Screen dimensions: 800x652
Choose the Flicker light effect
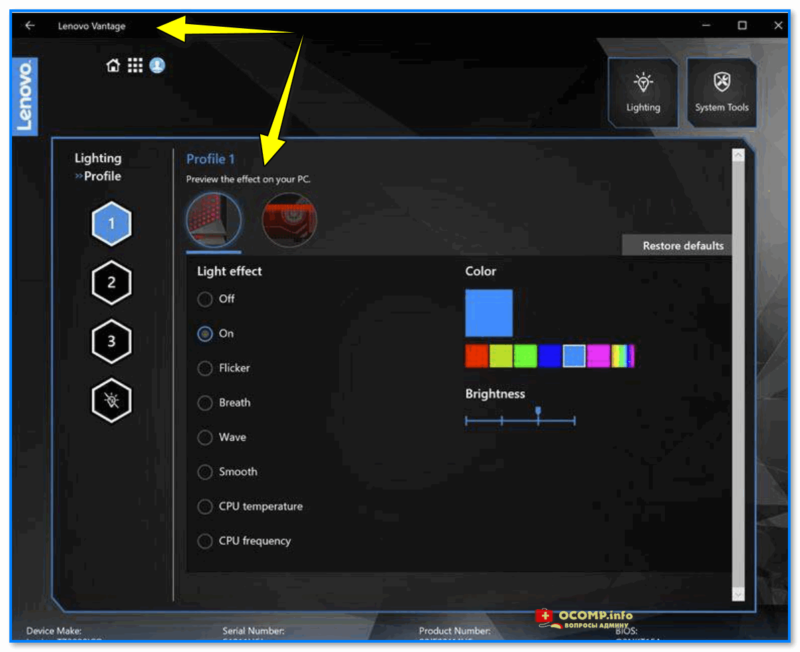coord(205,368)
